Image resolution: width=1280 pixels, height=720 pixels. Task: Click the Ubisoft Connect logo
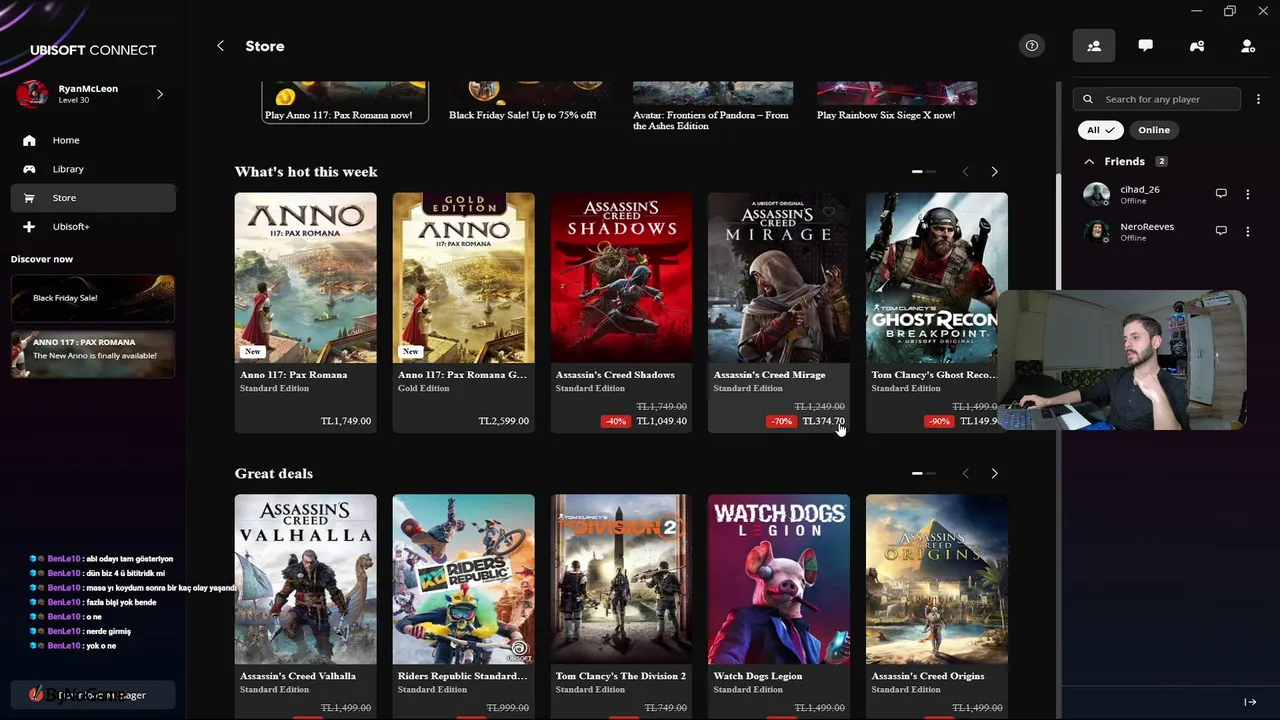(93, 50)
